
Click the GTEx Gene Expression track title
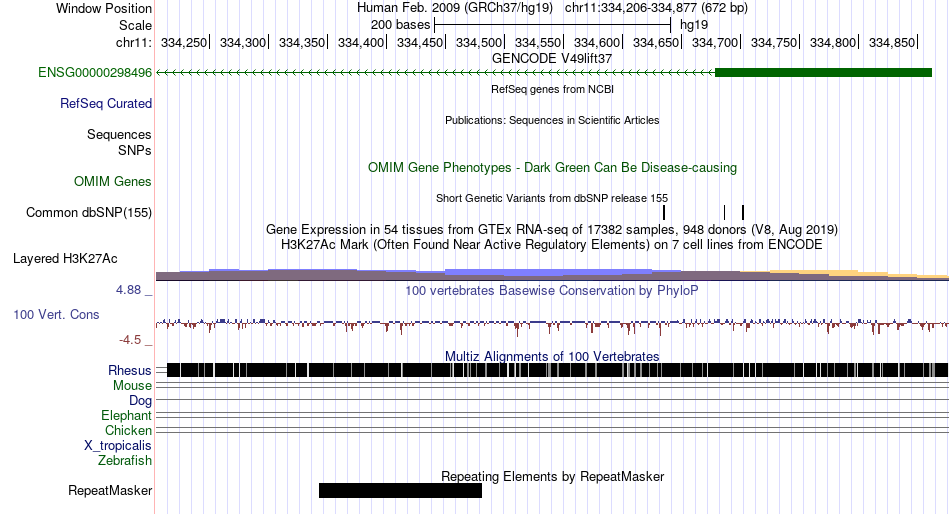pyautogui.click(x=552, y=230)
